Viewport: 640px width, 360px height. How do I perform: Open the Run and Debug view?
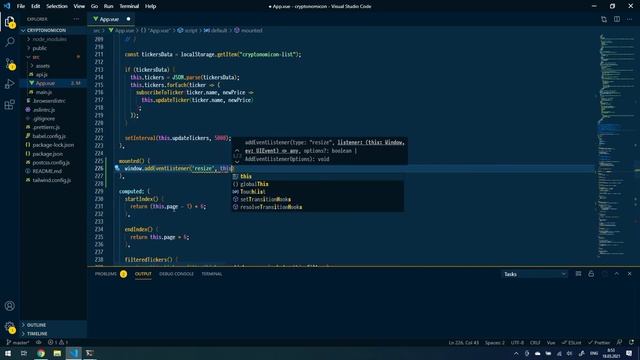pyautogui.click(x=10, y=84)
